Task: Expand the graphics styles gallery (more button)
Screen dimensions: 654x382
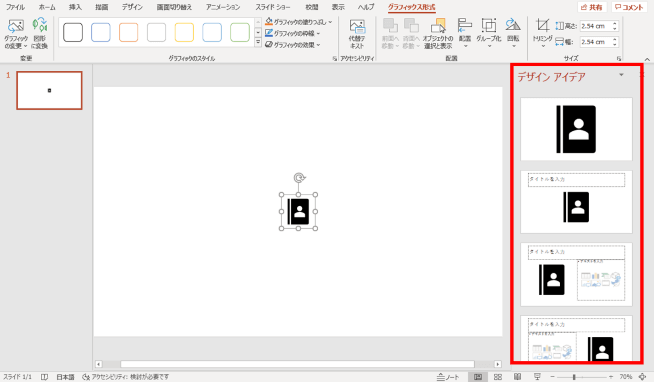Action: click(x=258, y=43)
